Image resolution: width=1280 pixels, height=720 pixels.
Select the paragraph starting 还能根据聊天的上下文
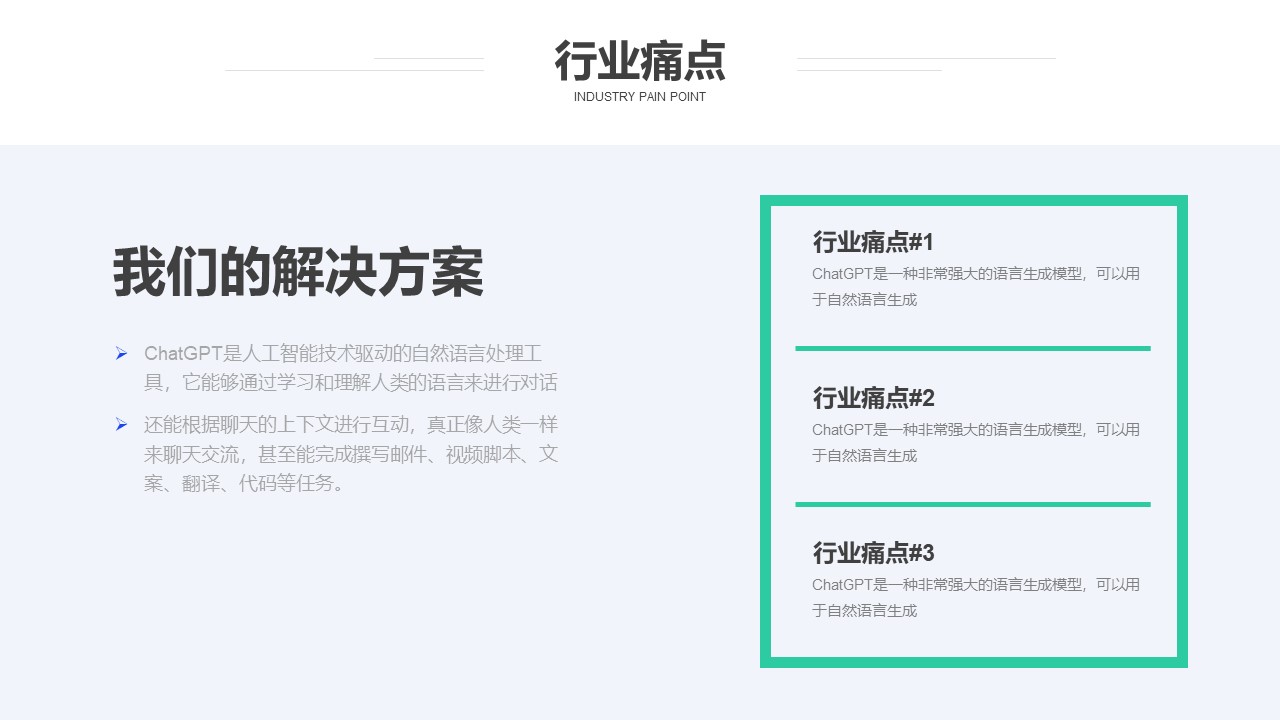351,454
